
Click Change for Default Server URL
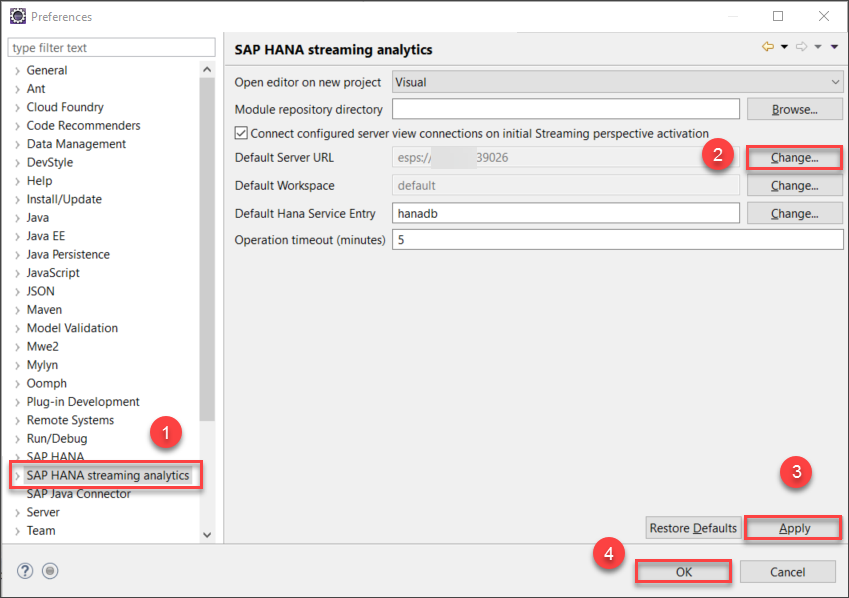(795, 158)
